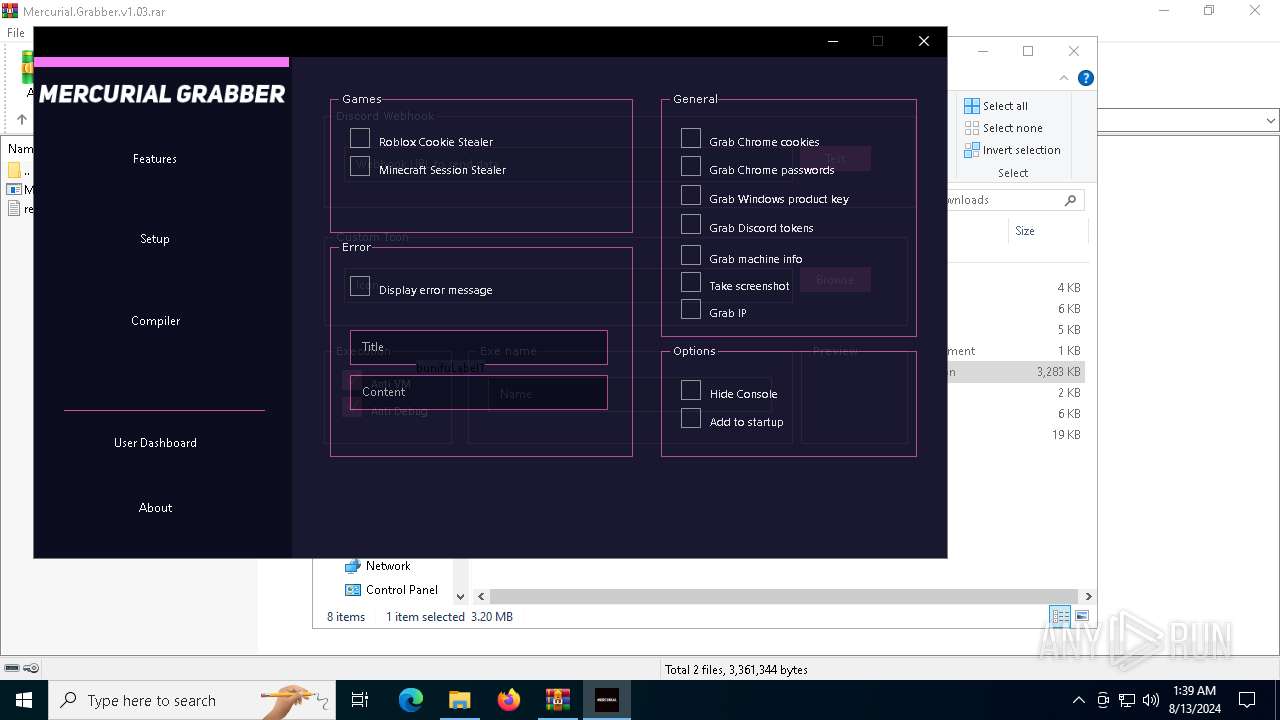Open the Compiler section
Screen dimensions: 1280x720
tap(155, 321)
